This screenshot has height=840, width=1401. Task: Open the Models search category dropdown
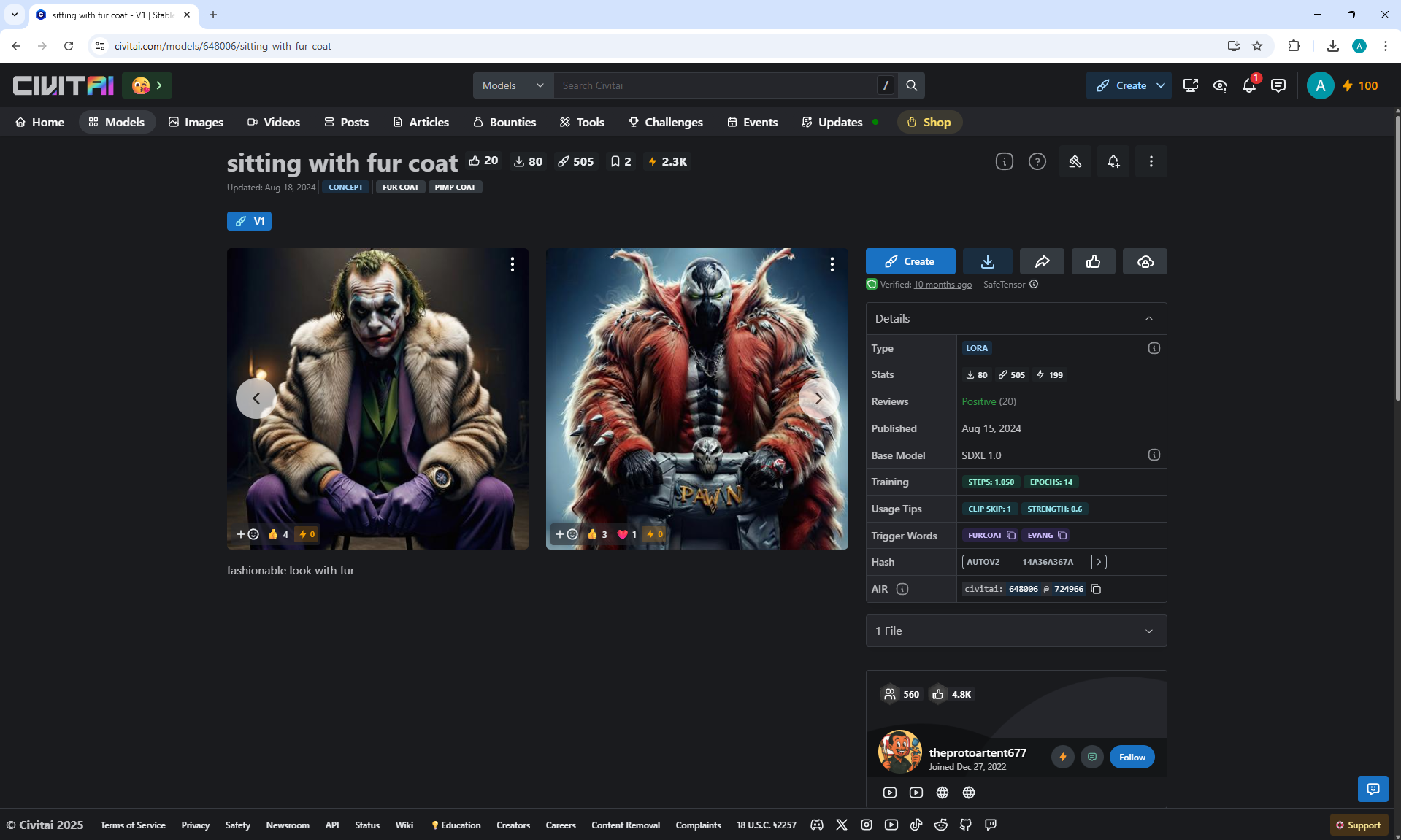click(x=513, y=85)
